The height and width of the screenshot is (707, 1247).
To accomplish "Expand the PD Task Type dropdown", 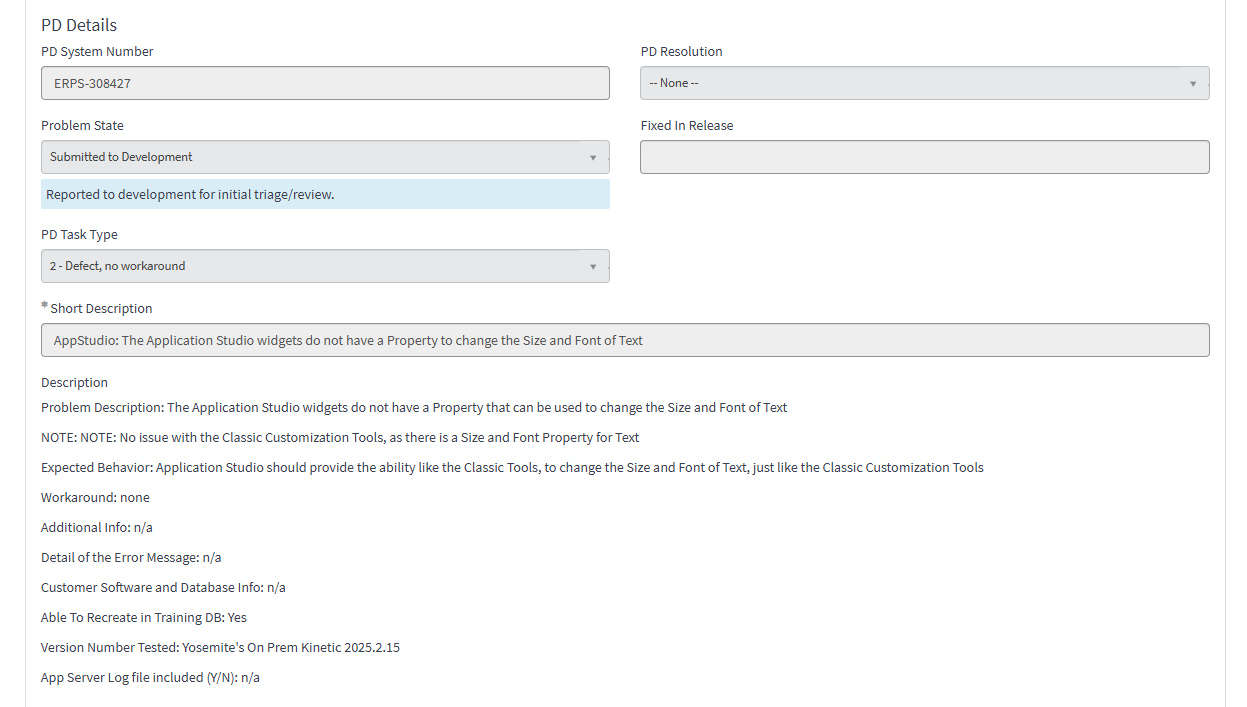I will (325, 266).
